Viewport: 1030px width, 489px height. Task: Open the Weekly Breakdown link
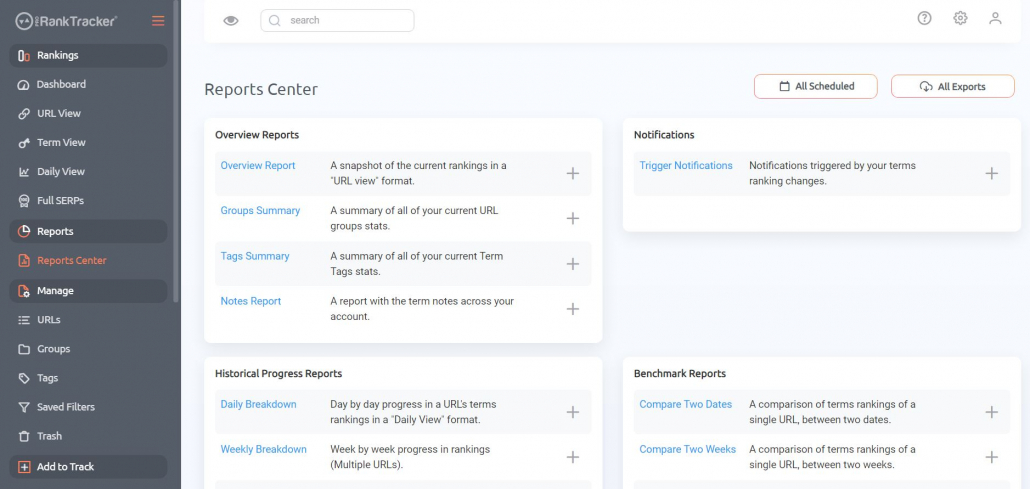click(263, 450)
